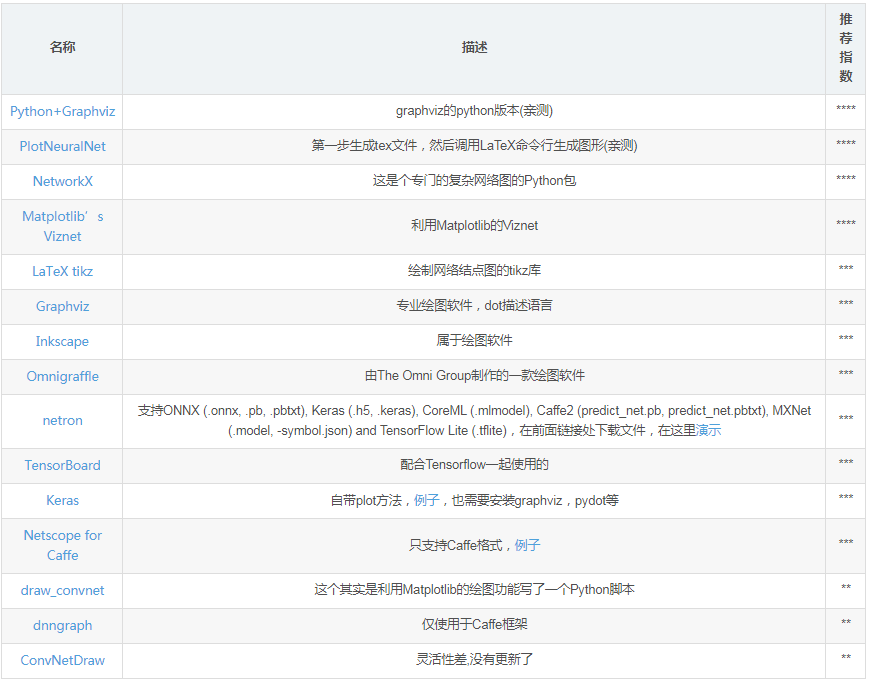Open the 例子 link in Netscope row
Screen dimensions: 870x684
[x=527, y=545]
